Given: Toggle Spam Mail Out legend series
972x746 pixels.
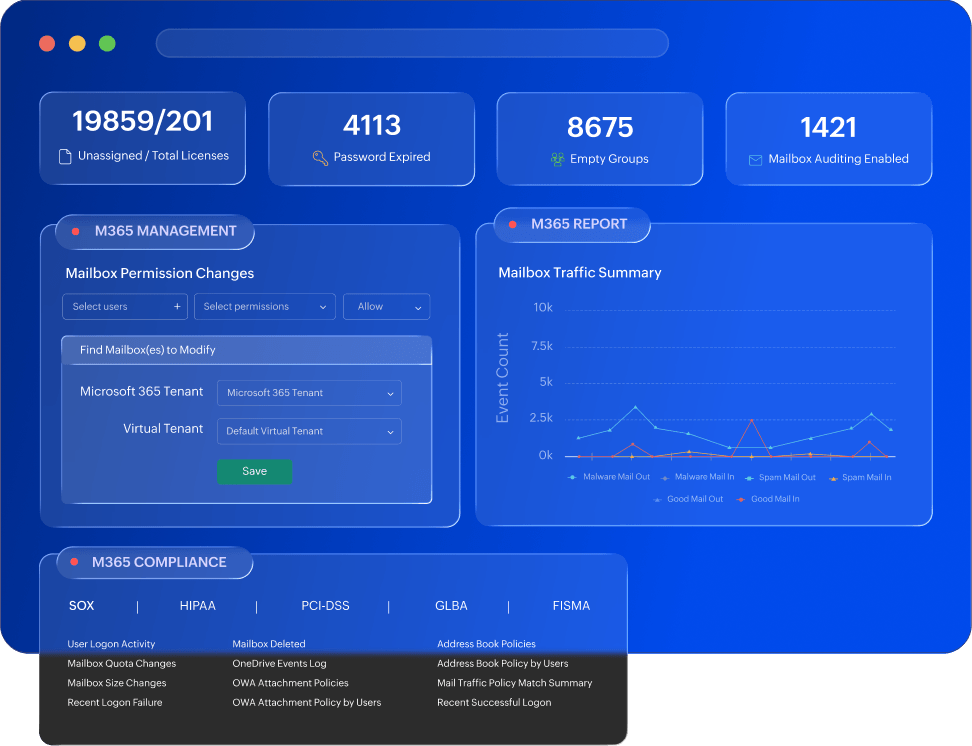Looking at the screenshot, I should (x=780, y=477).
